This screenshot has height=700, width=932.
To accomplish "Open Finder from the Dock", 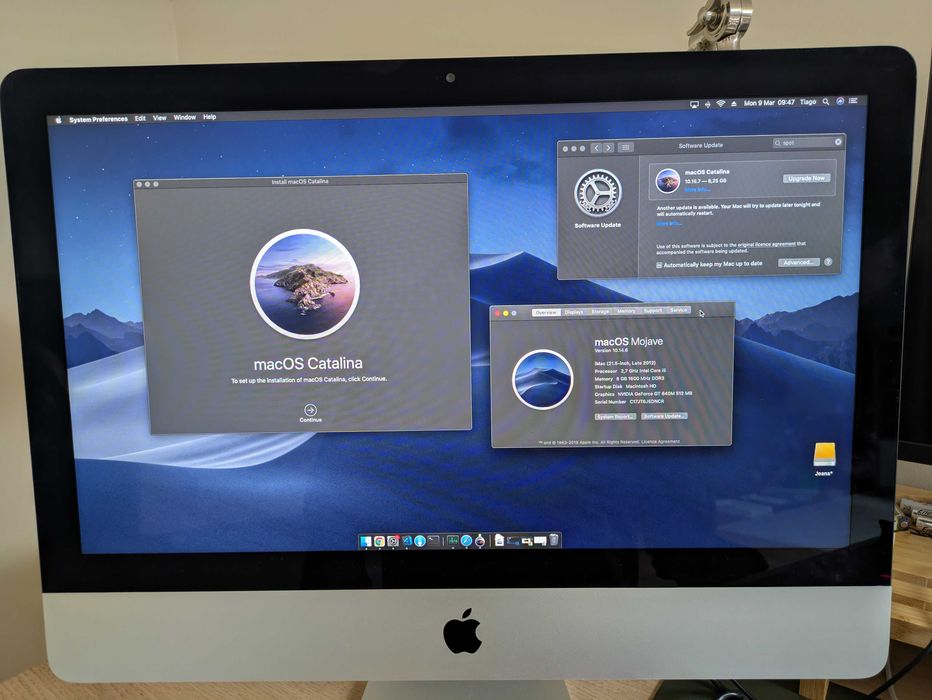I will (x=366, y=541).
